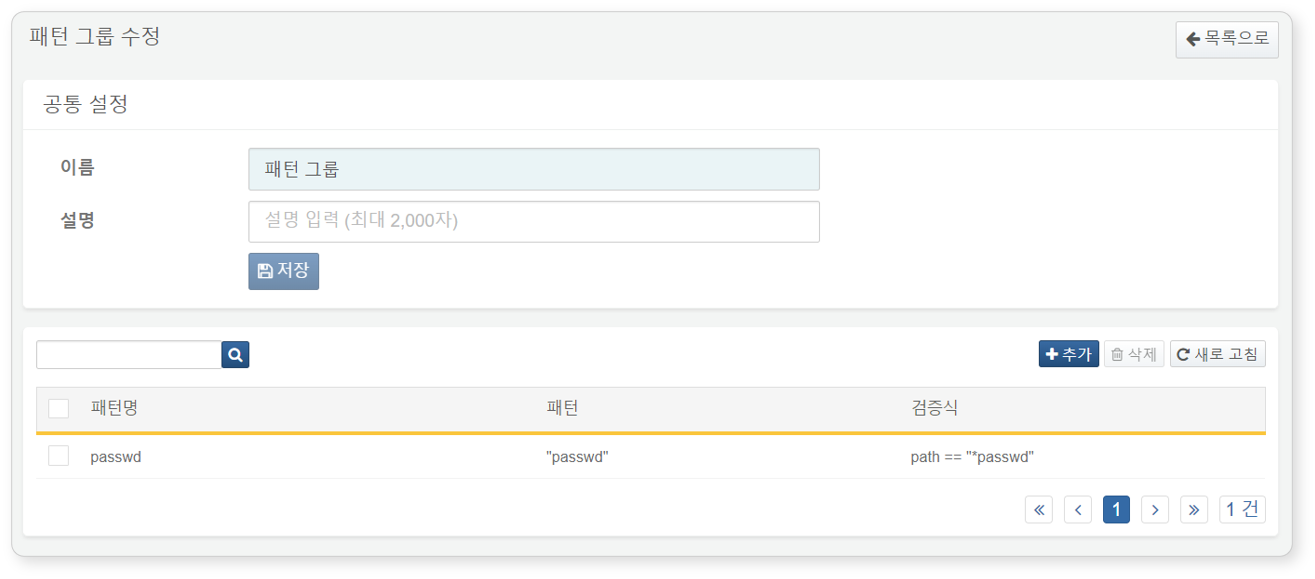Click the 삭제 trash button
Screen dimensions: 1315x579
[1134, 354]
